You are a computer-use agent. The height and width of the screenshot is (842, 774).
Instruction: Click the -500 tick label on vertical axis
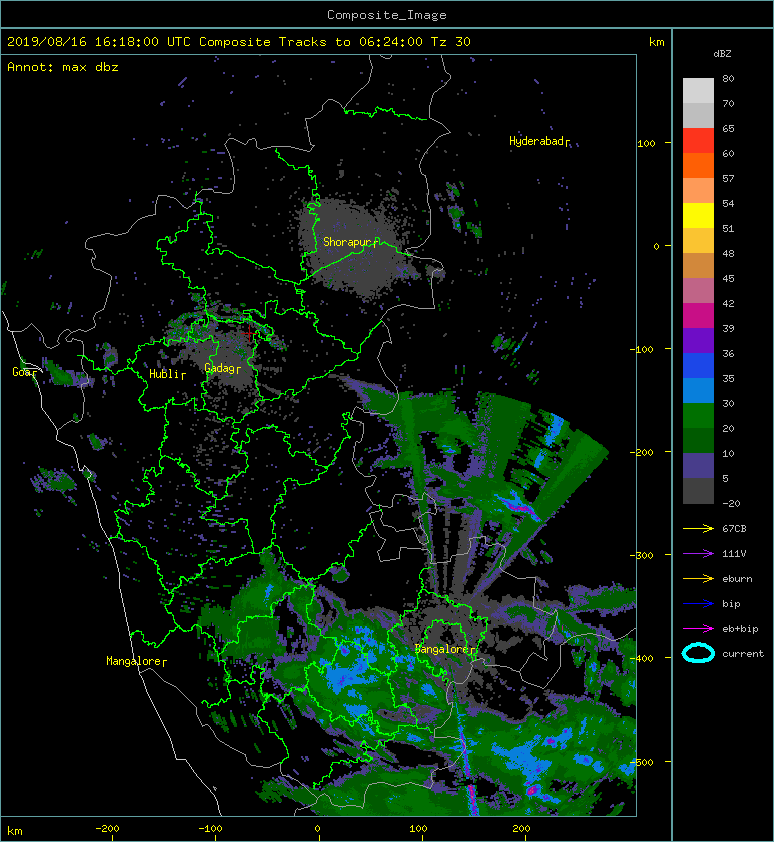click(x=641, y=762)
